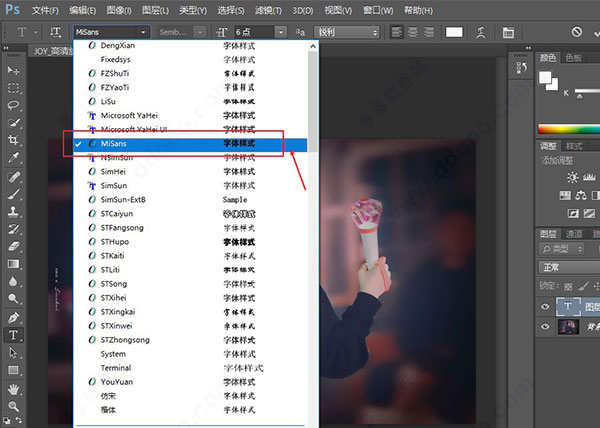This screenshot has height=428, width=600.
Task: Hide the background layer visibility eye
Action: click(x=545, y=327)
